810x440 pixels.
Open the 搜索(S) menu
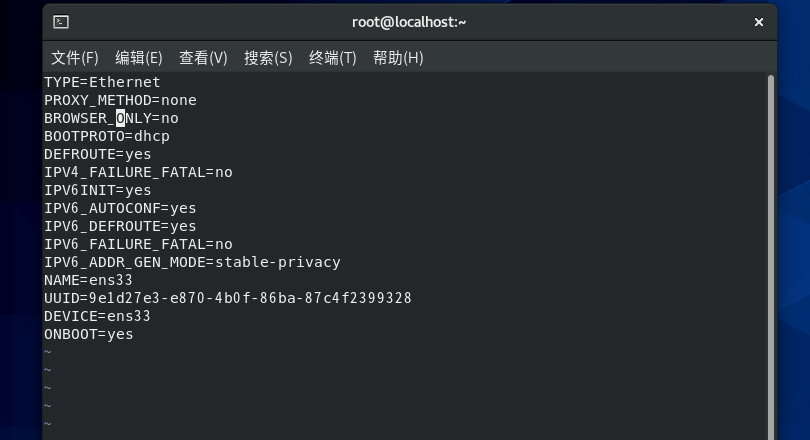[x=268, y=57]
